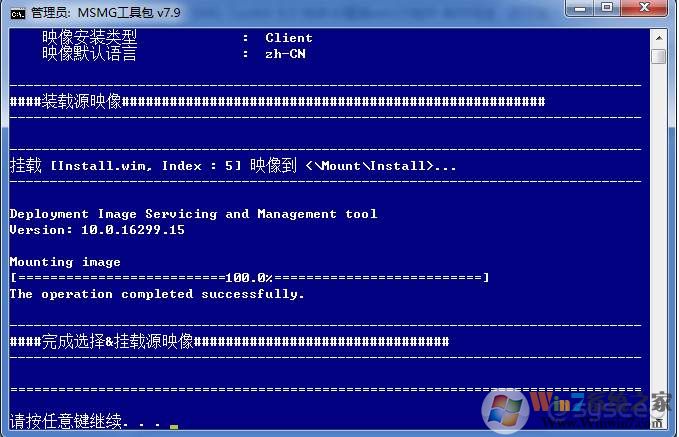Click the Version 10.0.16299.15 line

[x=96, y=230]
